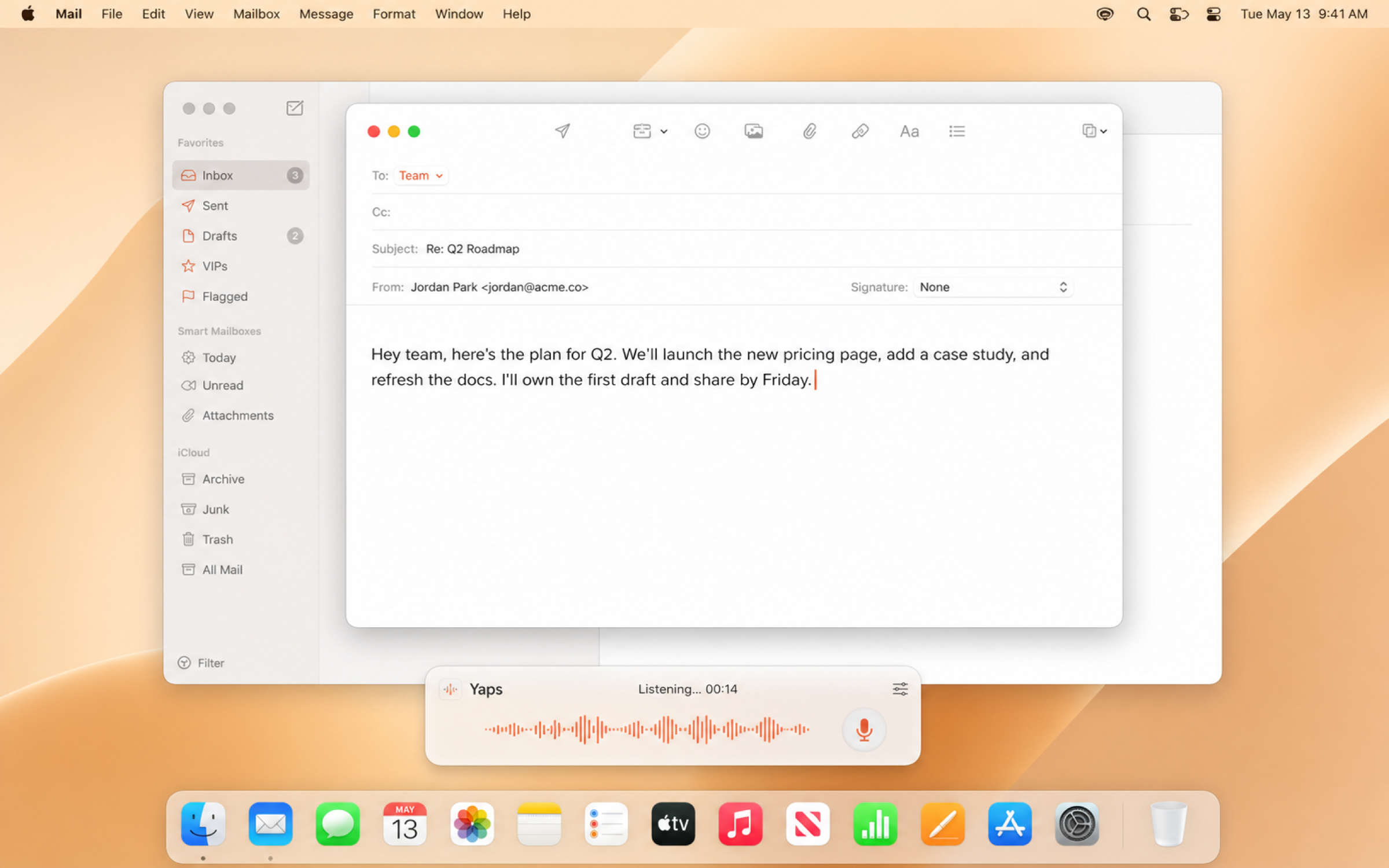Open the All Mail mailbox
1389x868 pixels.
241,569
